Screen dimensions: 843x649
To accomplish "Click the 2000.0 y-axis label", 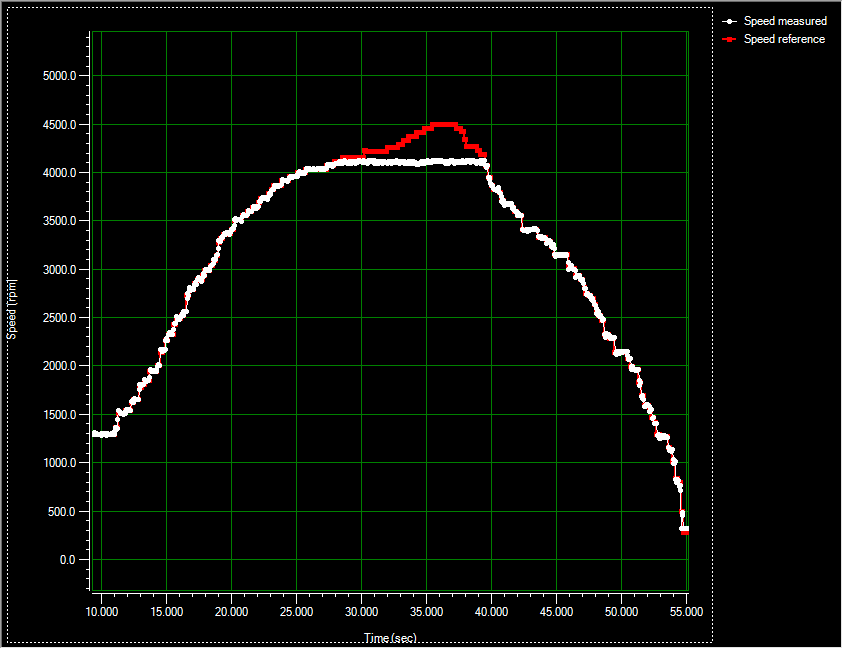I will point(59,366).
